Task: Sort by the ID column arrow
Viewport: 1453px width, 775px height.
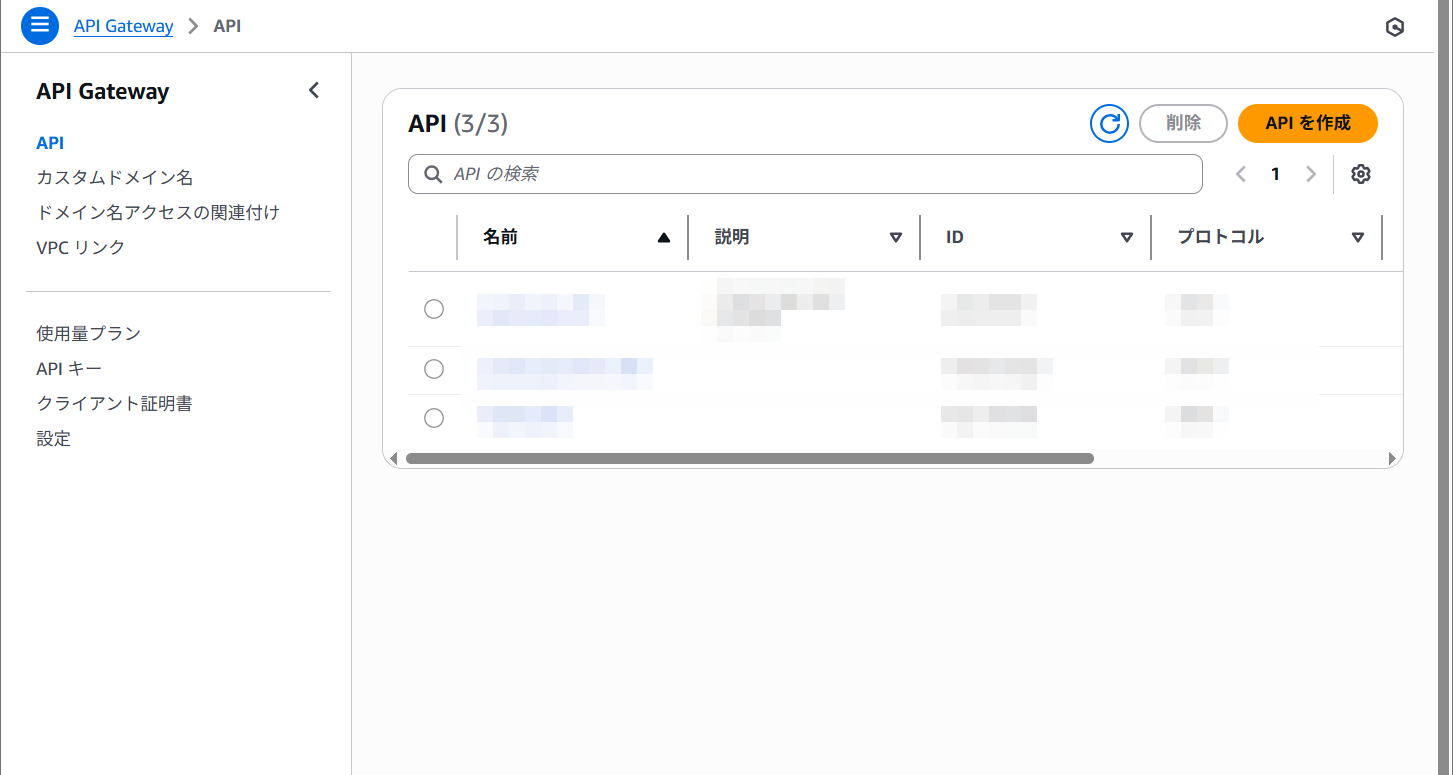Action: point(1127,238)
